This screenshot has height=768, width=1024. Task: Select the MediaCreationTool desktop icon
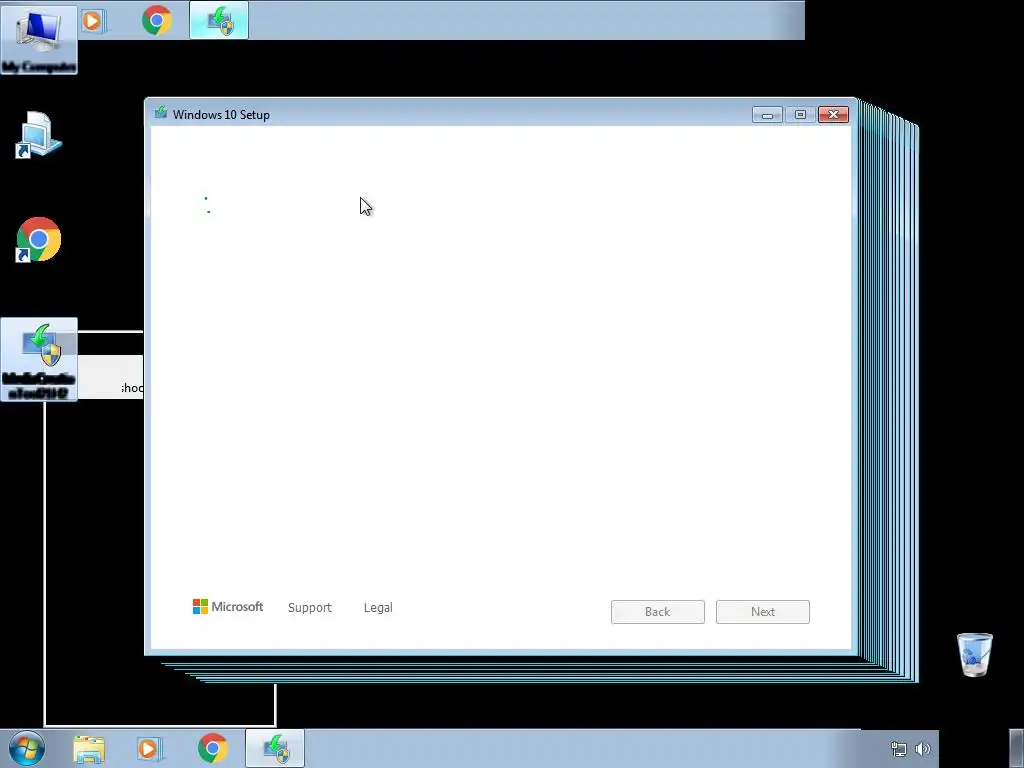(x=39, y=360)
